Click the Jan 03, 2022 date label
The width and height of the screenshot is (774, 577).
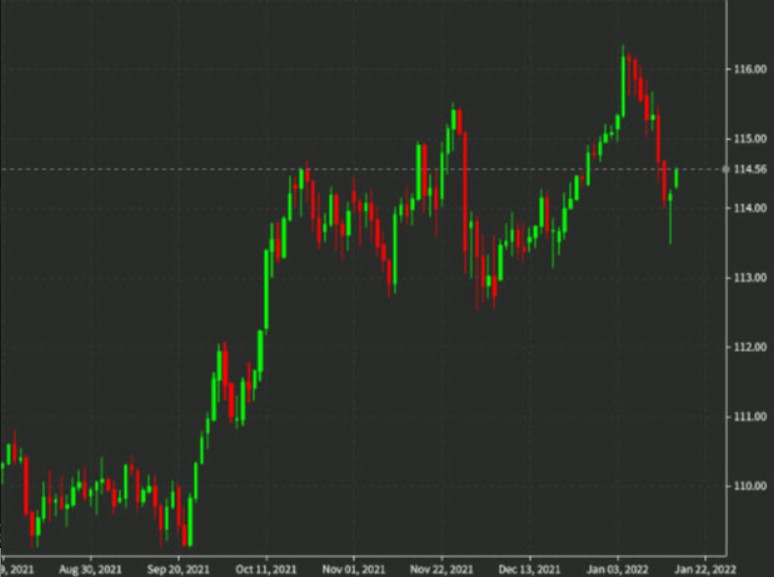[x=617, y=570]
